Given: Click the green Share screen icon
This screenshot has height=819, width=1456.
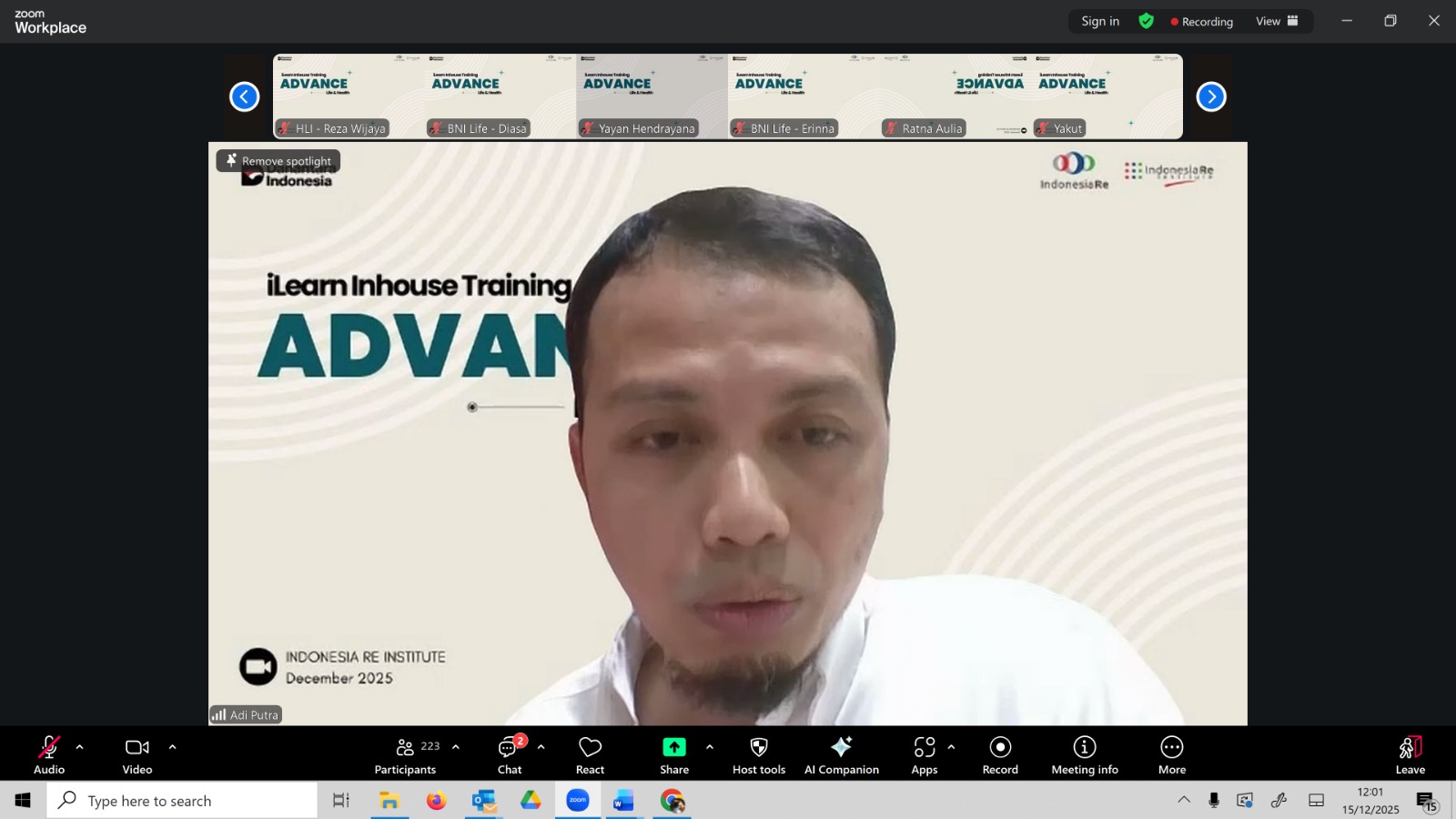Looking at the screenshot, I should point(674,747).
